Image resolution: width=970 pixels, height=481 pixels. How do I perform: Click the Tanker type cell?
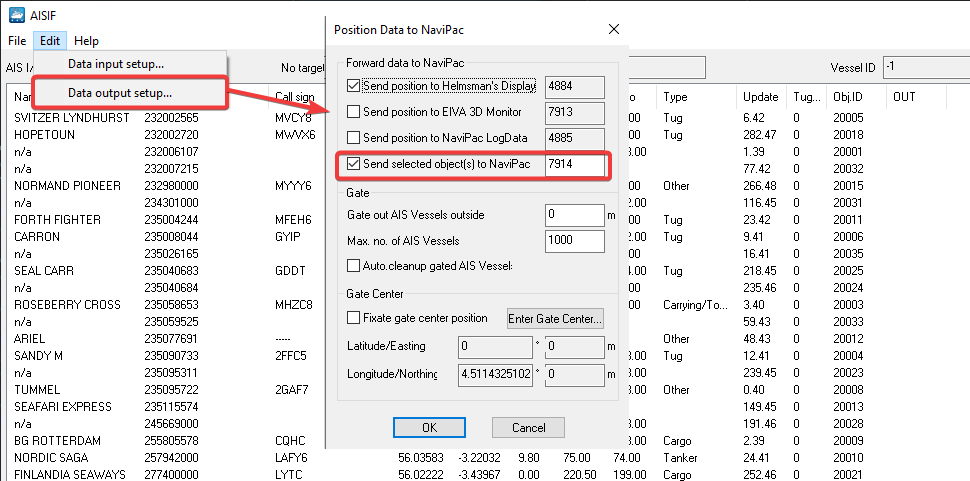[x=680, y=458]
